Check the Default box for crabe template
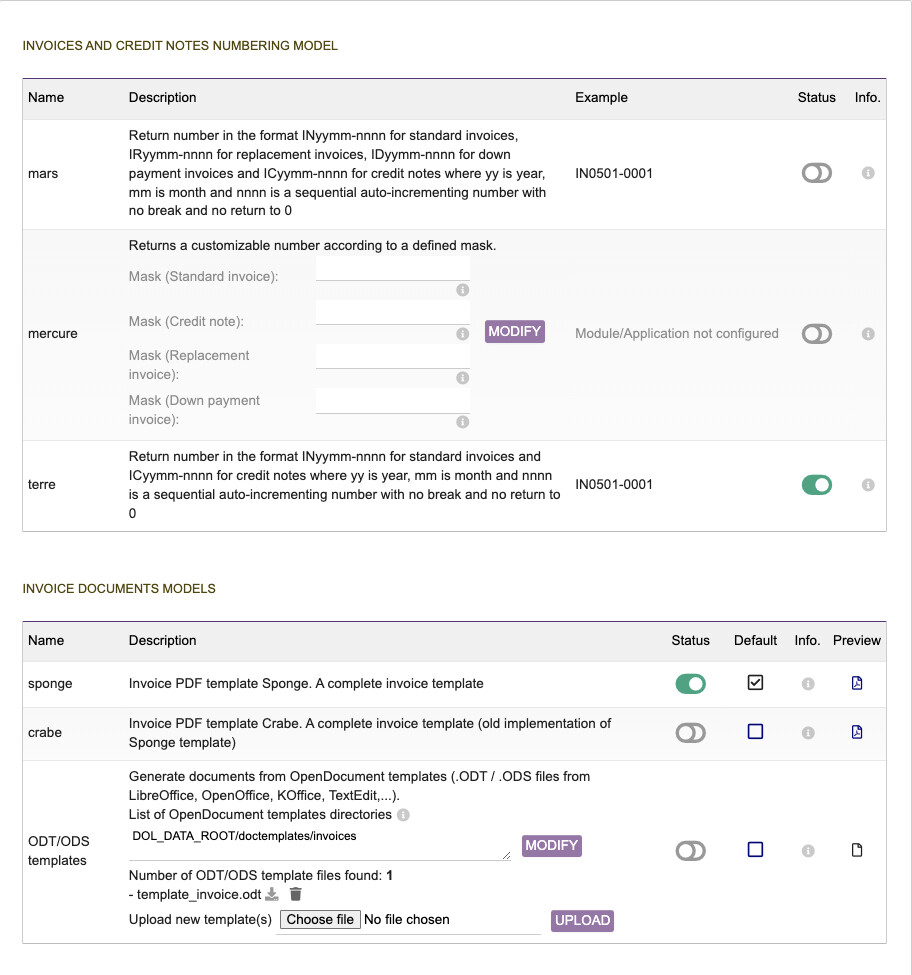The image size is (912, 975). tap(755, 732)
